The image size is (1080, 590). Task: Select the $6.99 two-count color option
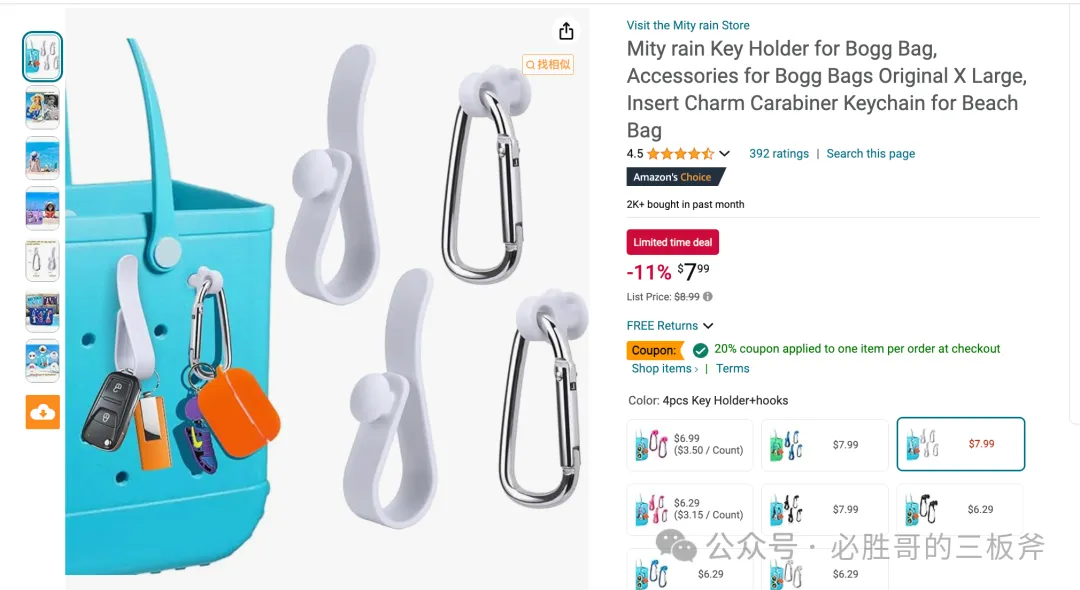[x=689, y=445]
